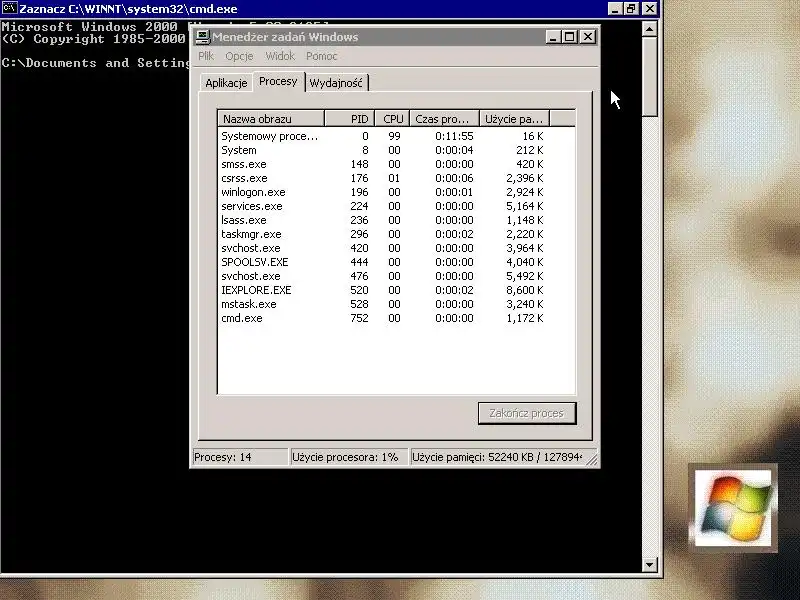Switch to the Aplikacje tab
The height and width of the screenshot is (600, 800).
pyautogui.click(x=226, y=83)
